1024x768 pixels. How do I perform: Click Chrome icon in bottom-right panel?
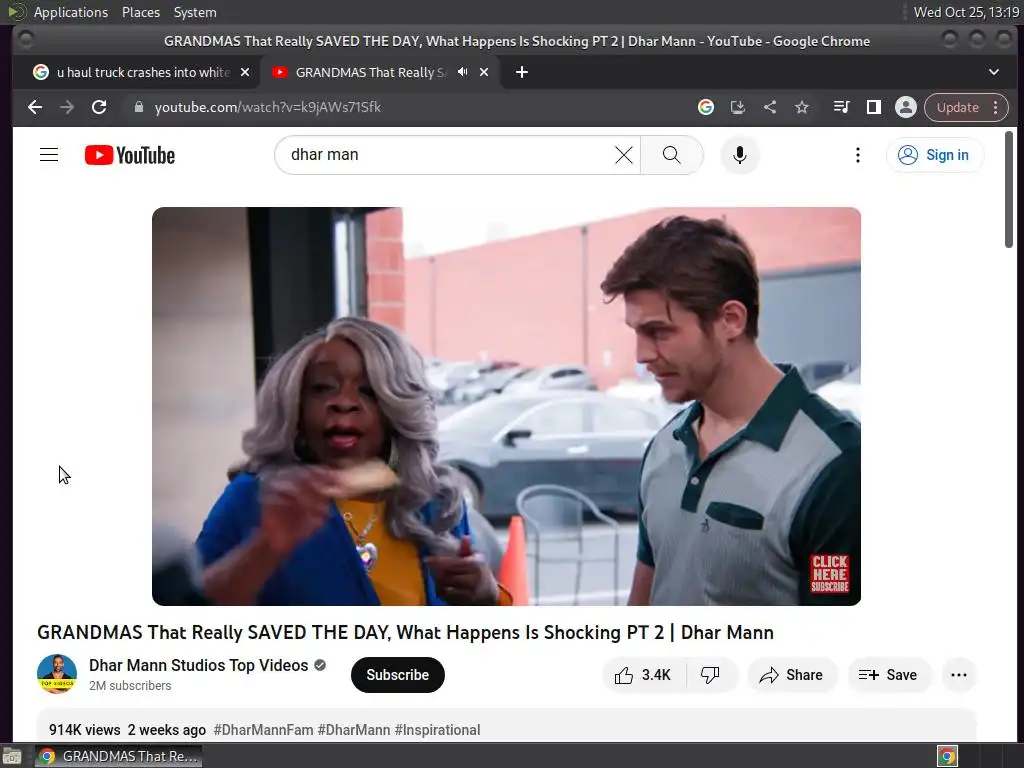click(947, 756)
